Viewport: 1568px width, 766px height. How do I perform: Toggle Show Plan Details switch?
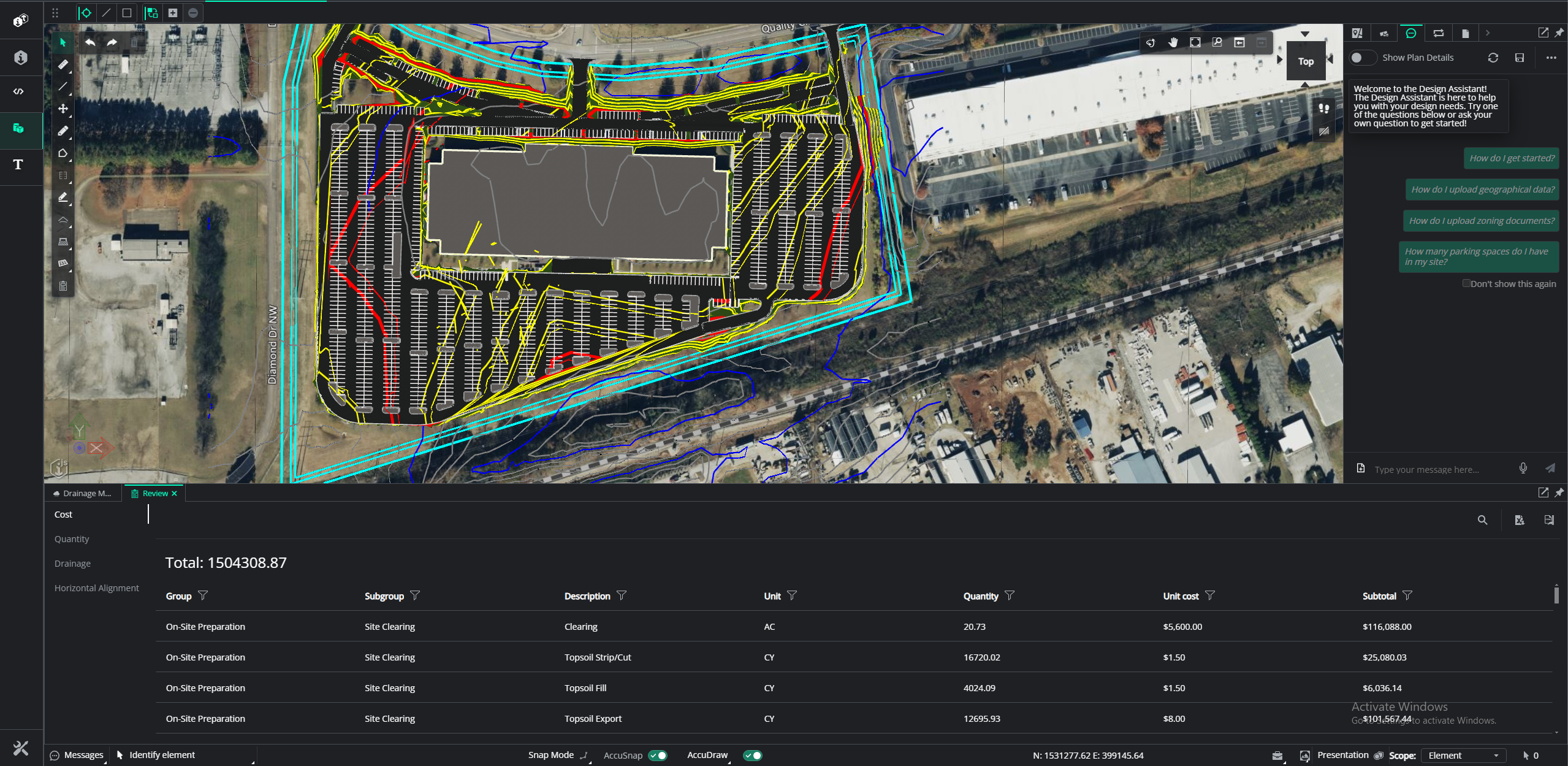pos(1362,58)
